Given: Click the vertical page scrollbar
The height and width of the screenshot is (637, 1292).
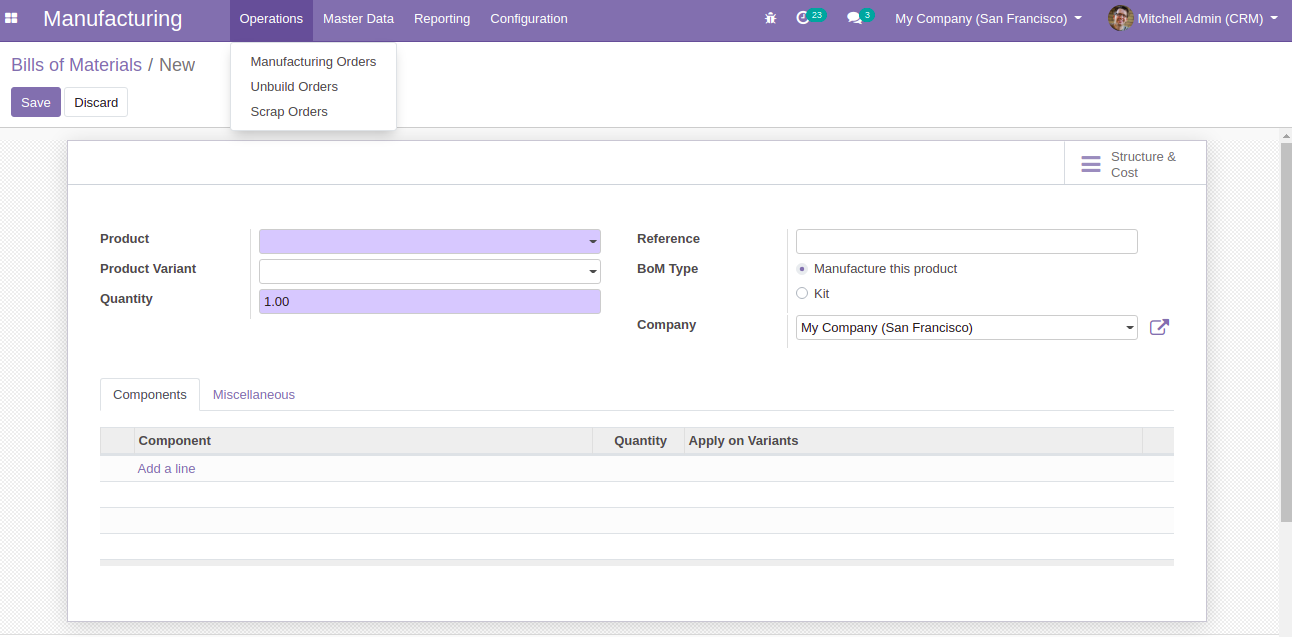Looking at the screenshot, I should pos(1286,332).
